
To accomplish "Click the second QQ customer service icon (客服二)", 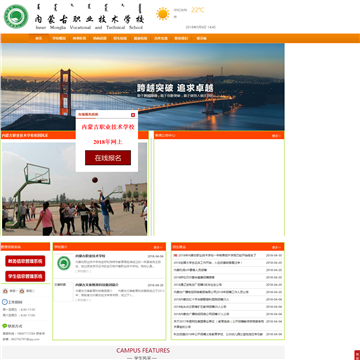I will point(22,291).
